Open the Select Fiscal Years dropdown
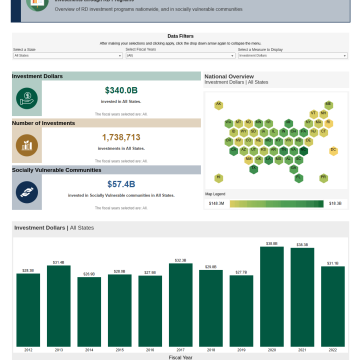 [x=180, y=56]
